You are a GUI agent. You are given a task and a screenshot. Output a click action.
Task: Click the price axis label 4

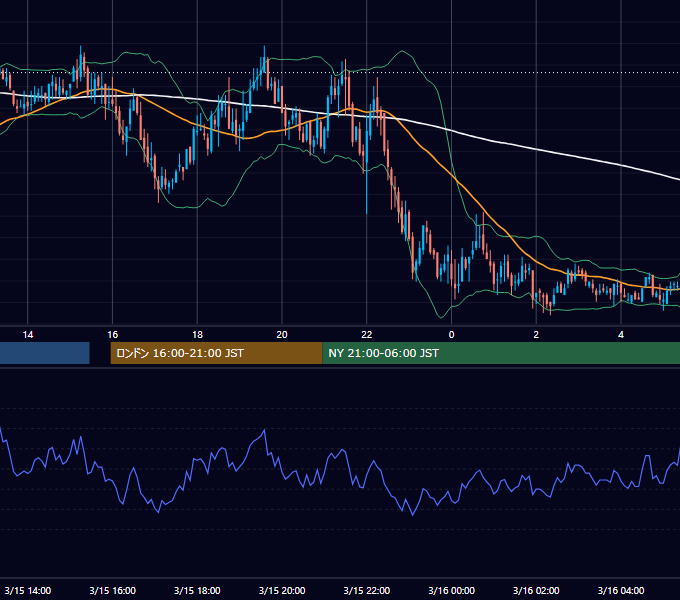pyautogui.click(x=621, y=335)
